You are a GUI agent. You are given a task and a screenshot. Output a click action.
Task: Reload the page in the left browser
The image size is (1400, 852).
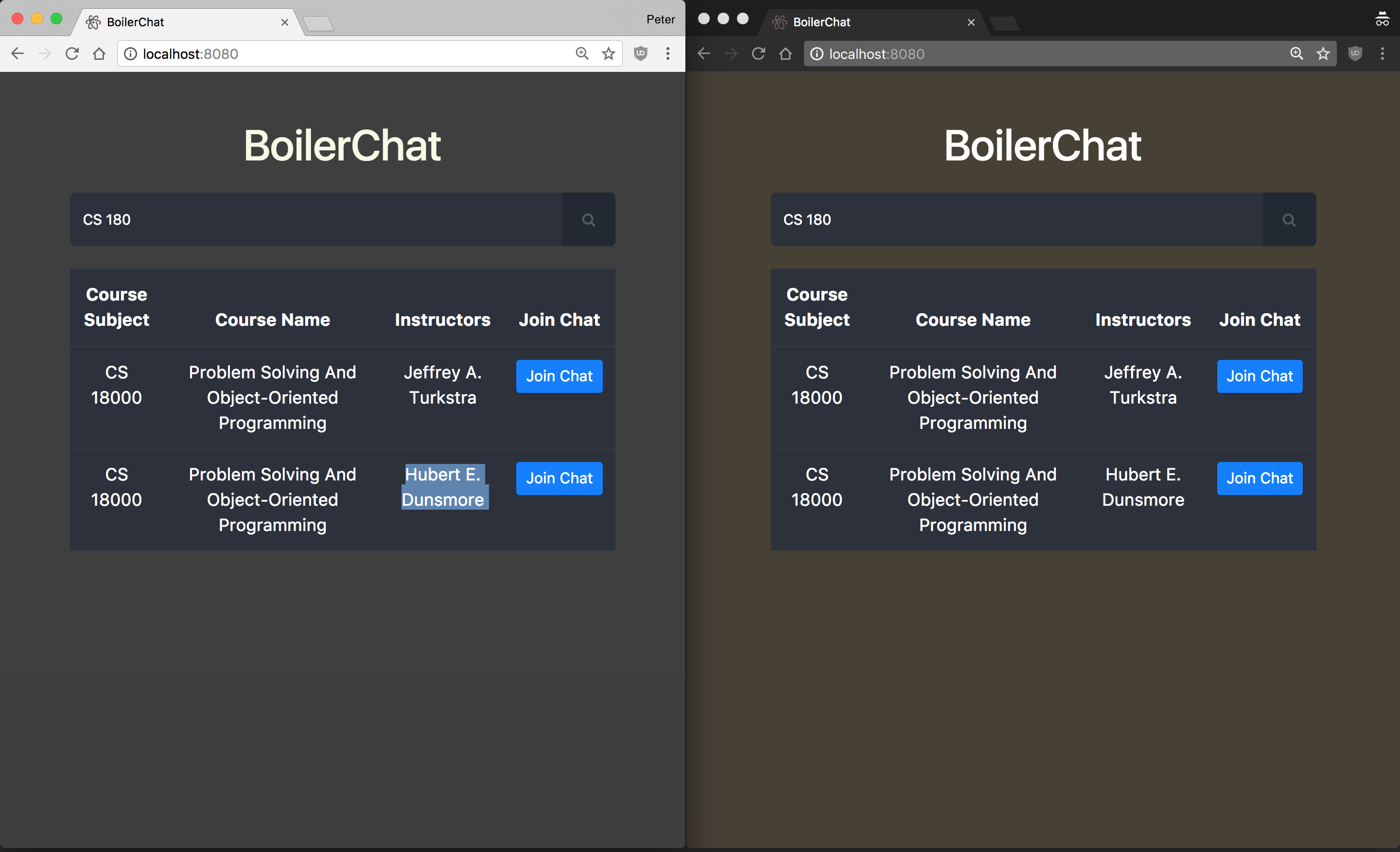point(72,54)
